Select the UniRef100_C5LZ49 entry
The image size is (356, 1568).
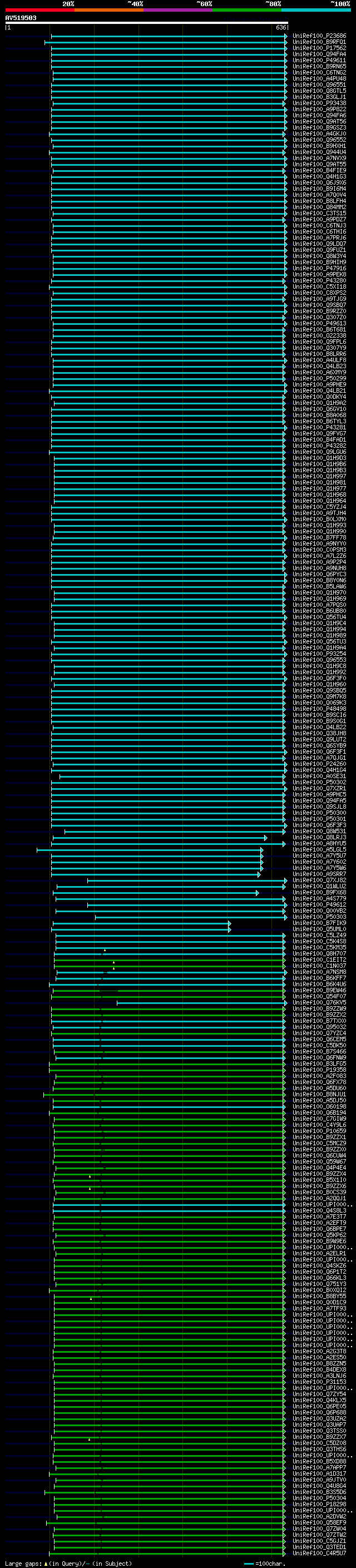click(319, 936)
